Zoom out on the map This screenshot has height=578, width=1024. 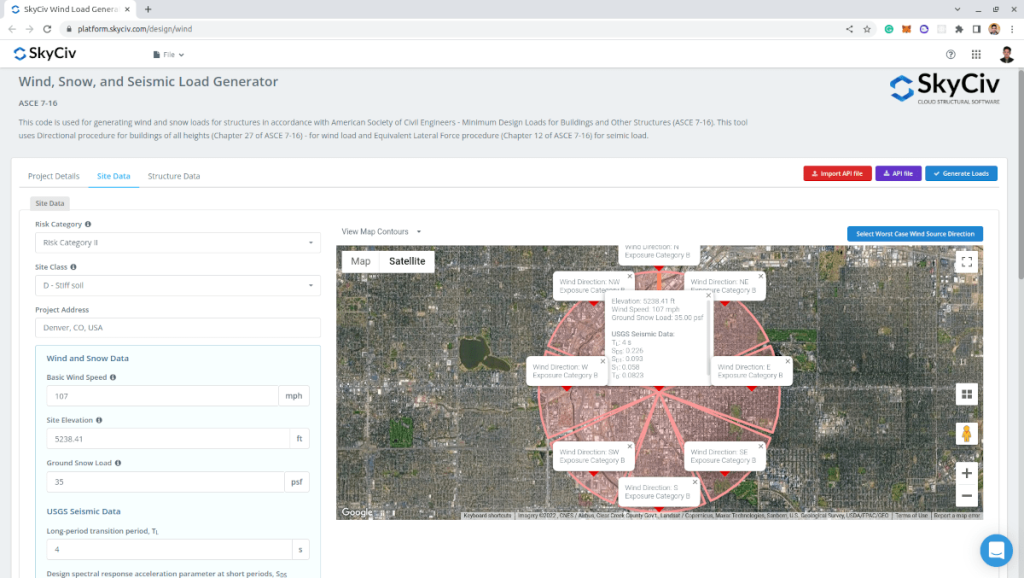(966, 496)
